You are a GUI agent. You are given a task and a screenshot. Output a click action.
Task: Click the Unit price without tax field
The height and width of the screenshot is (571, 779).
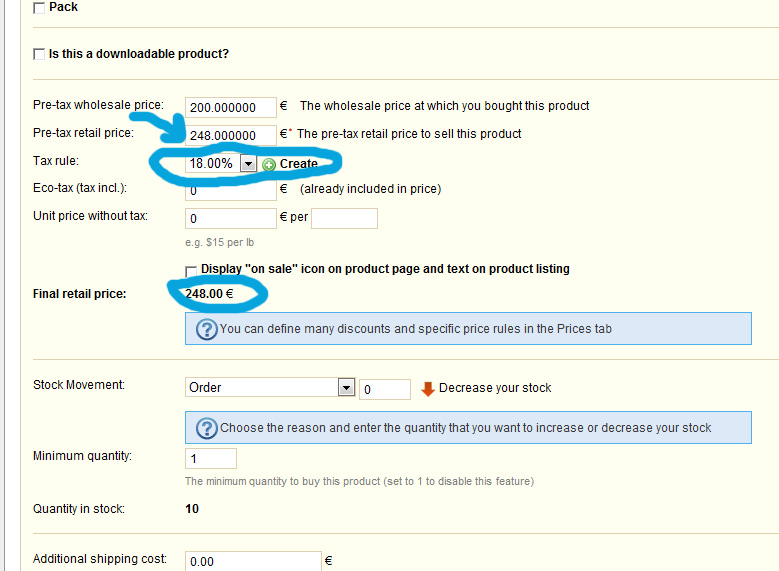(231, 218)
